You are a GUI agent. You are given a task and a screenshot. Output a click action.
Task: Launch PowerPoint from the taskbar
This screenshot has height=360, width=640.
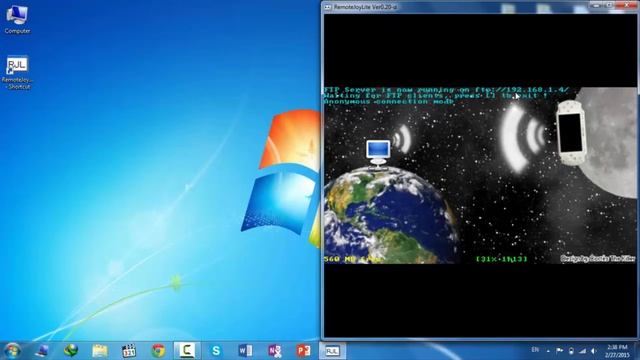pos(303,351)
